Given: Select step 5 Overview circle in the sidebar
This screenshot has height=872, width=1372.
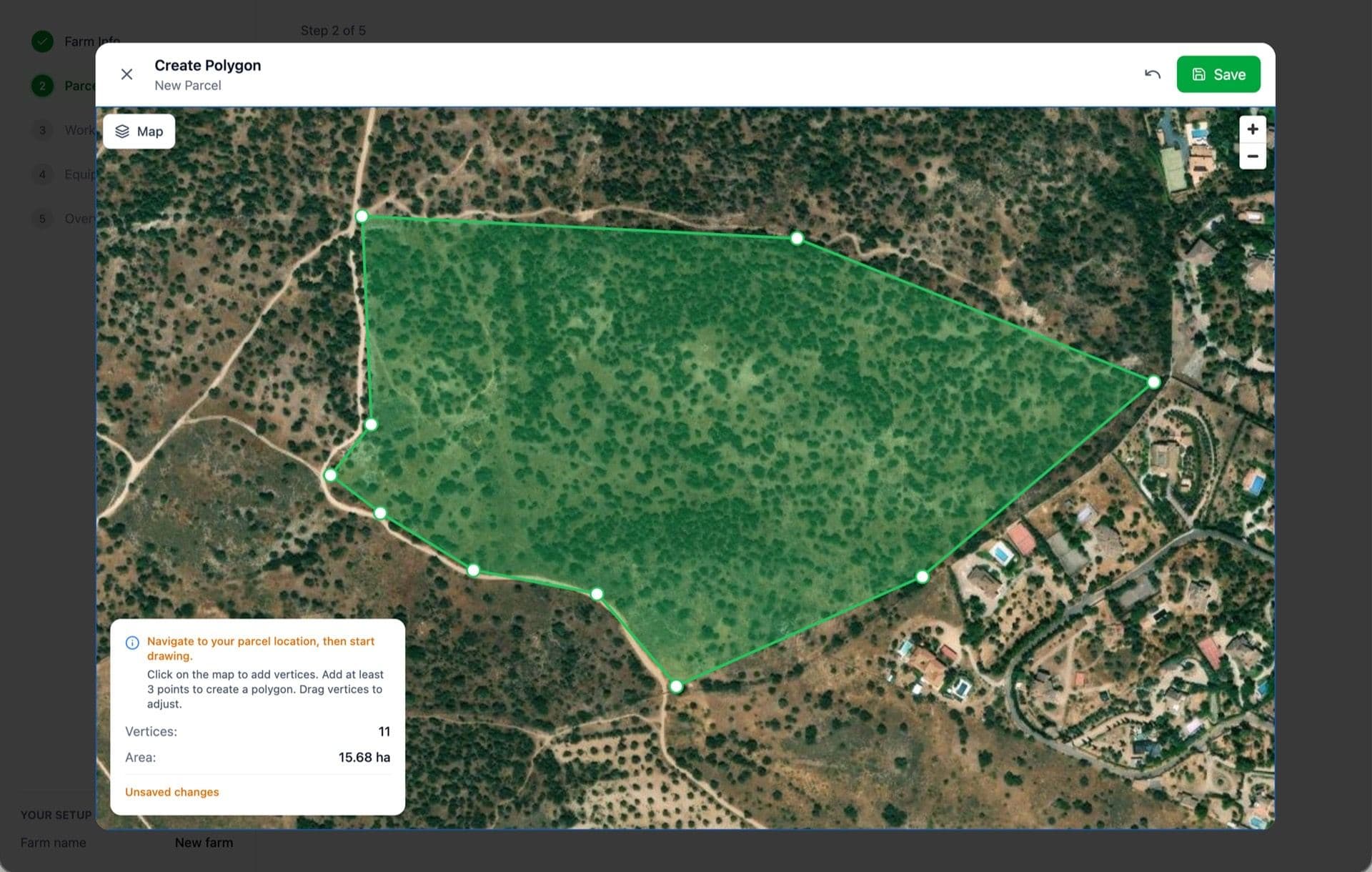Looking at the screenshot, I should click(x=42, y=218).
